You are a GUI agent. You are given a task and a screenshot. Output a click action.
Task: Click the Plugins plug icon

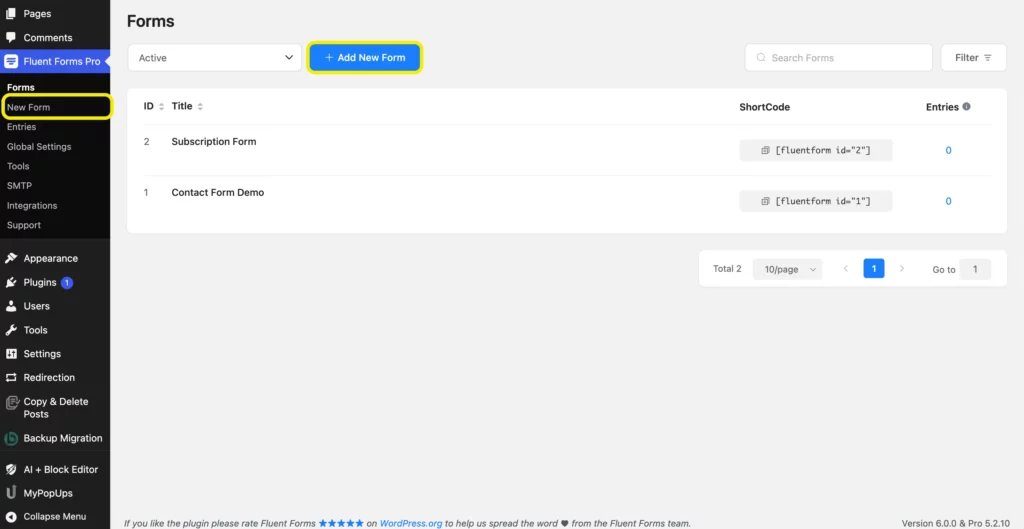tap(11, 283)
